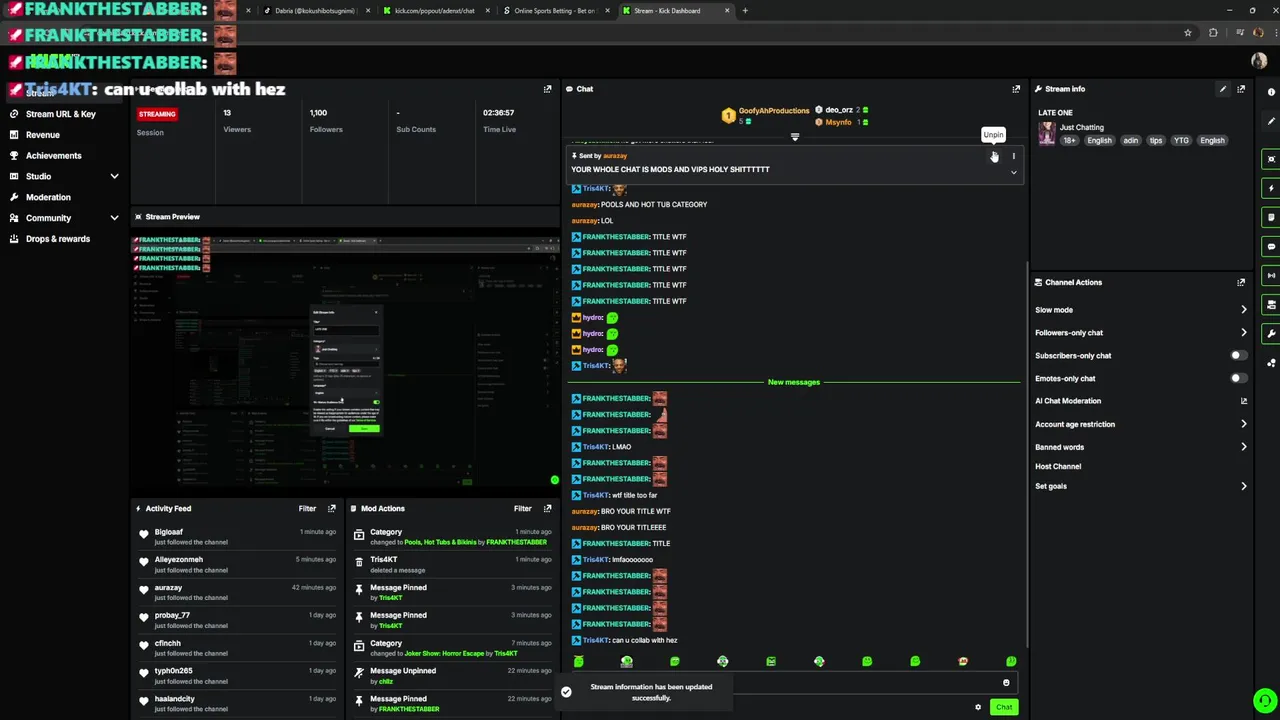This screenshot has height=720, width=1280.
Task: Open GoofyAhProductions leaderboard entry
Action: [765, 115]
